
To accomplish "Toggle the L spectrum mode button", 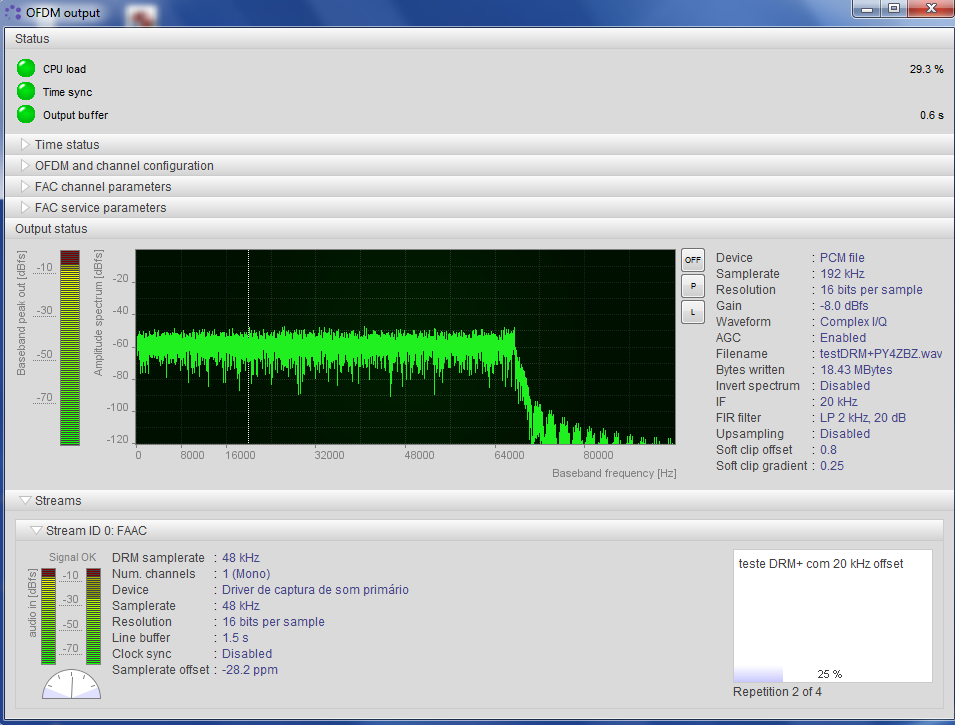I will (692, 313).
